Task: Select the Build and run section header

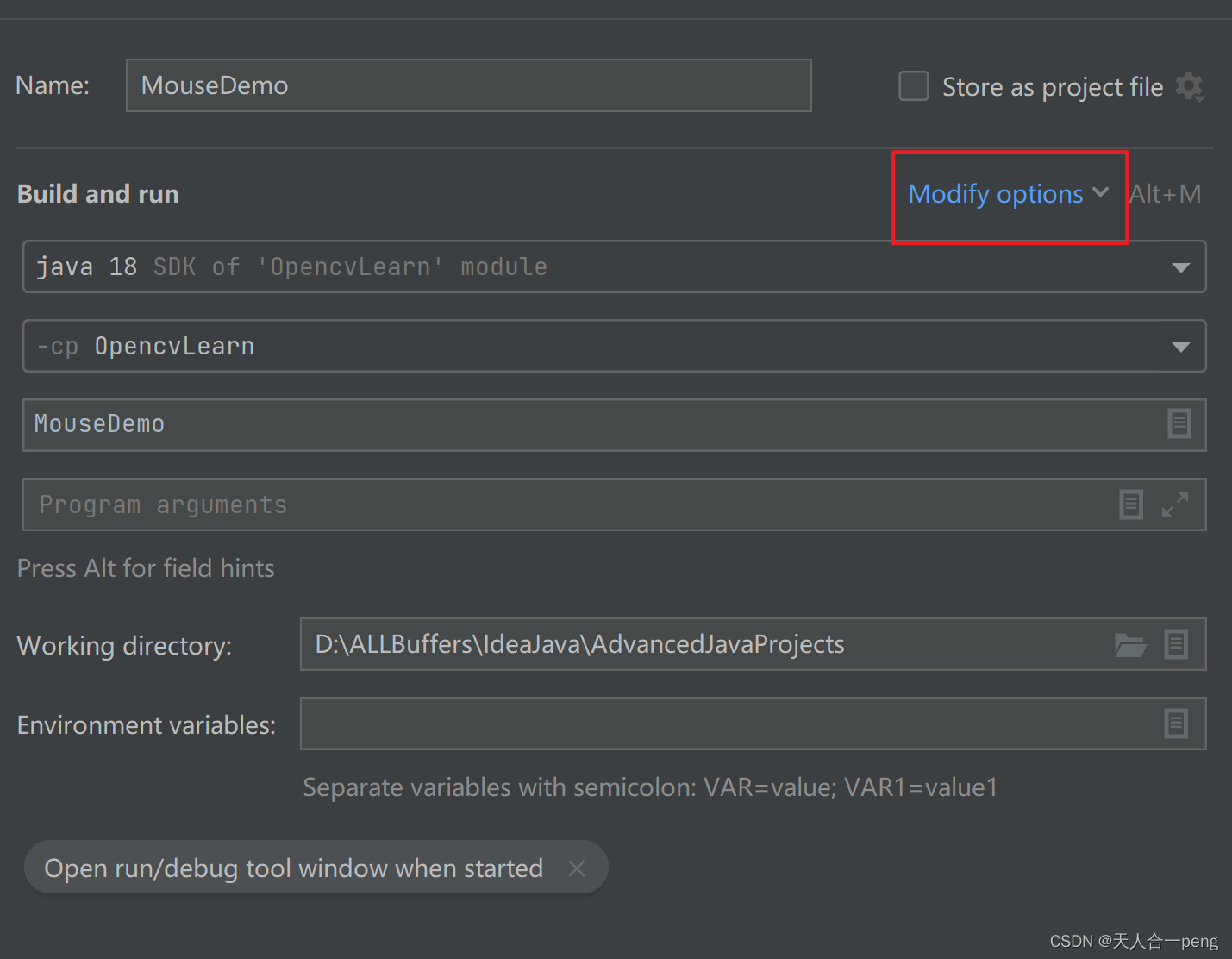Action: click(x=97, y=193)
